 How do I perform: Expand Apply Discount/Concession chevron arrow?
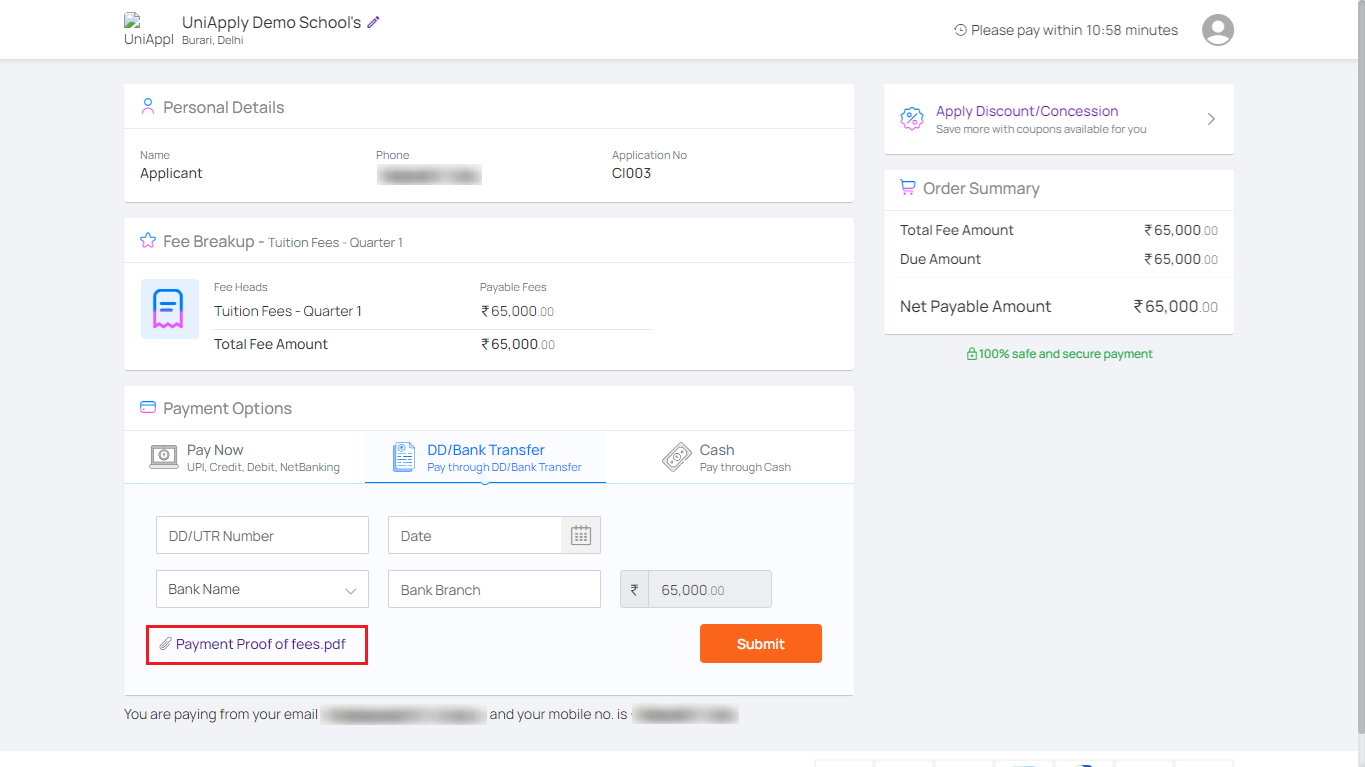(x=1211, y=119)
